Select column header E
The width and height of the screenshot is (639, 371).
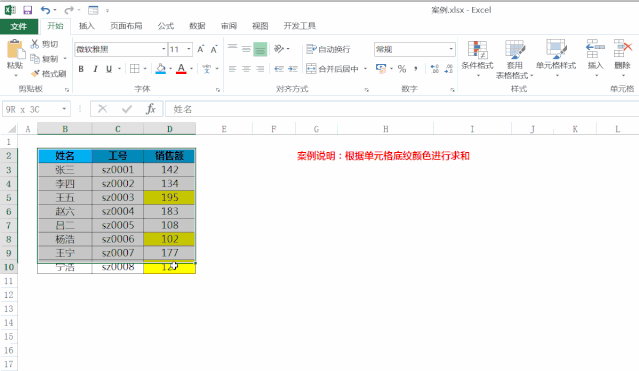[x=224, y=129]
